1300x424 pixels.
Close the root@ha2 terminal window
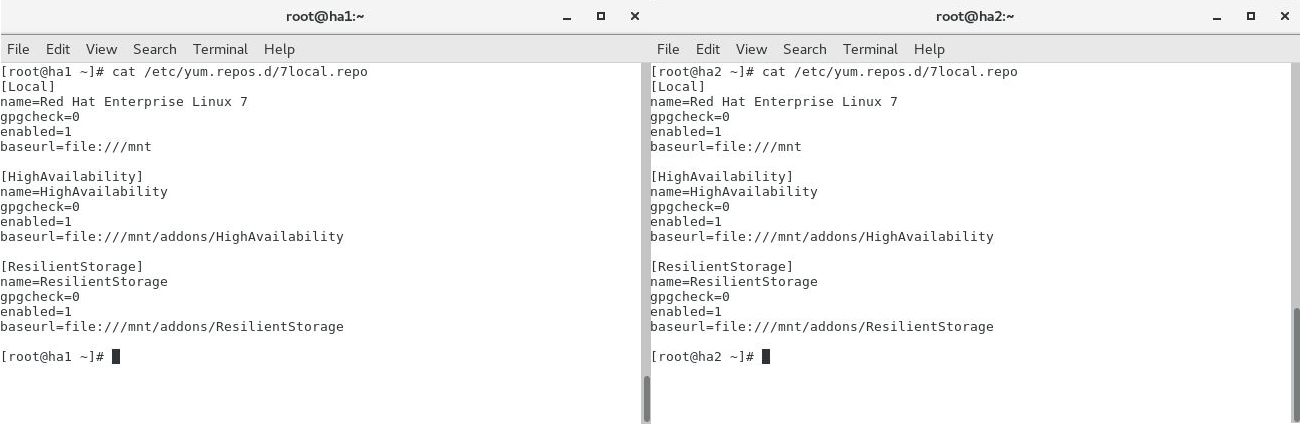coord(1284,16)
